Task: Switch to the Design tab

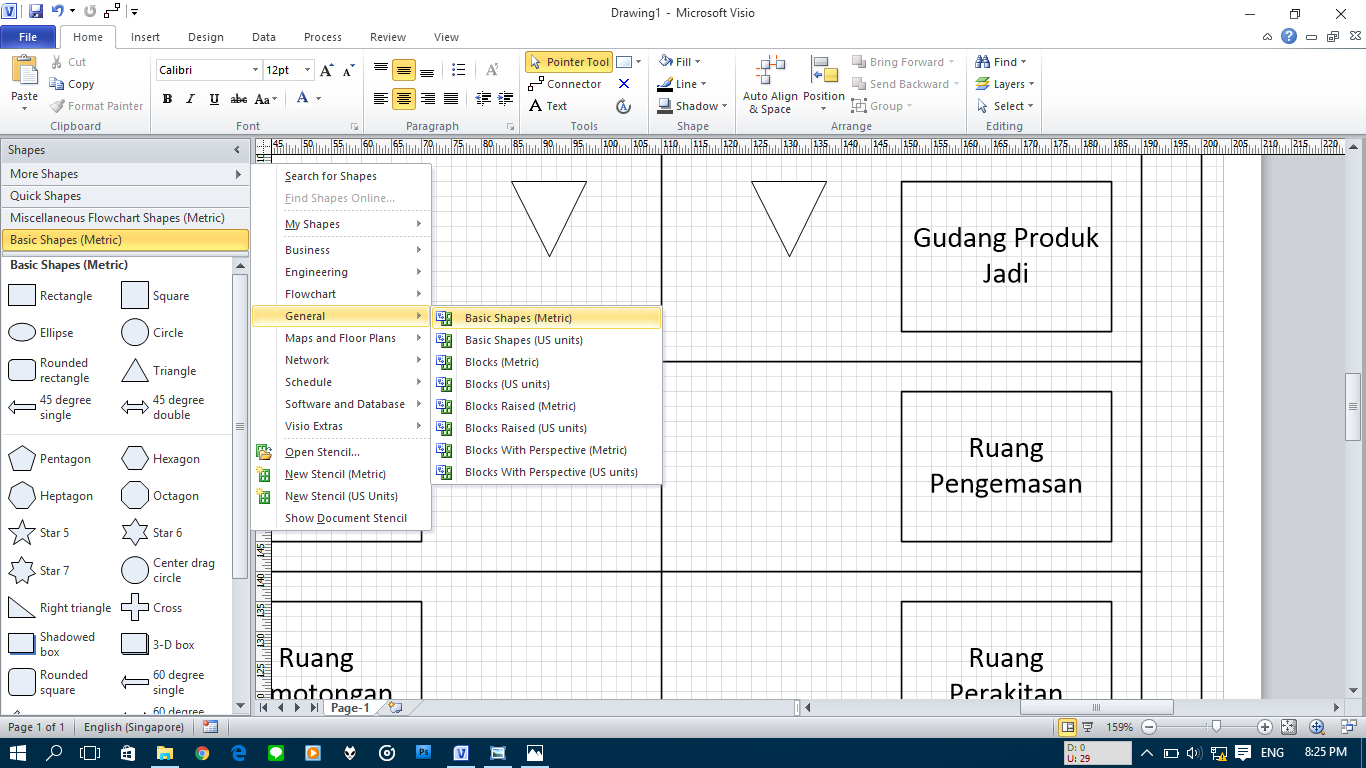Action: tap(206, 37)
